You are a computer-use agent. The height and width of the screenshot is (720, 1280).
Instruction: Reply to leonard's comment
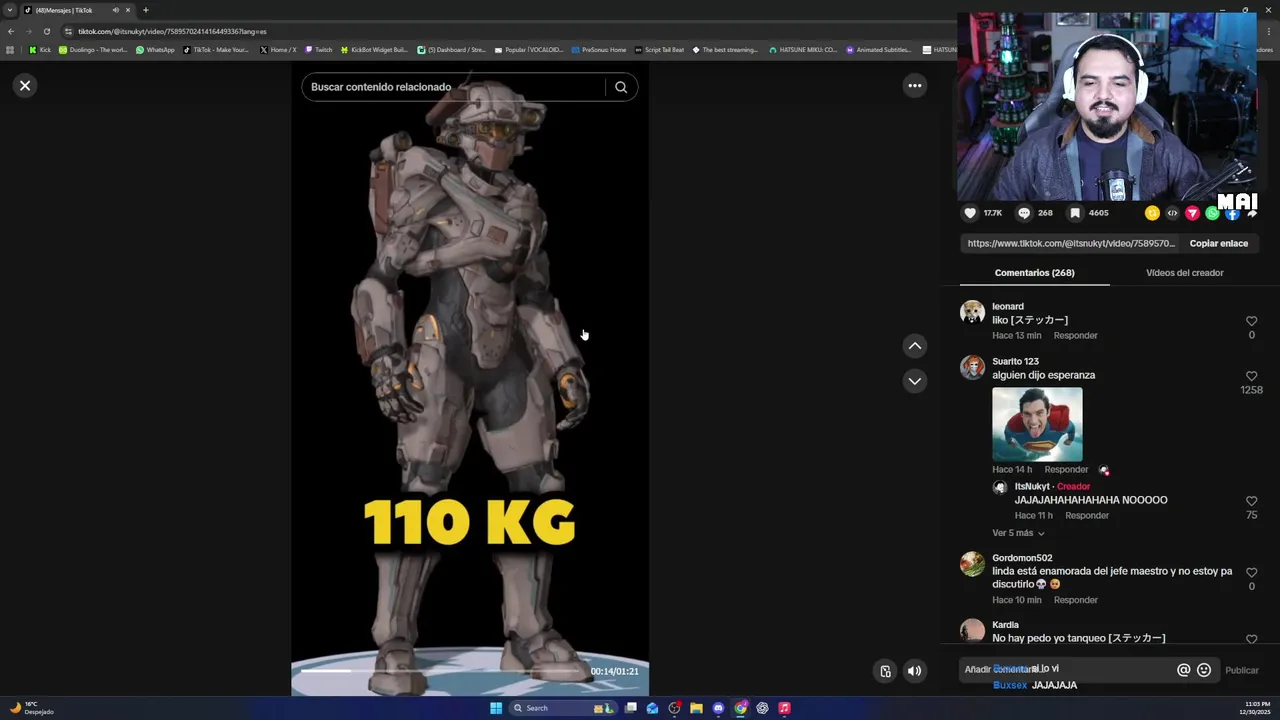tap(1075, 336)
